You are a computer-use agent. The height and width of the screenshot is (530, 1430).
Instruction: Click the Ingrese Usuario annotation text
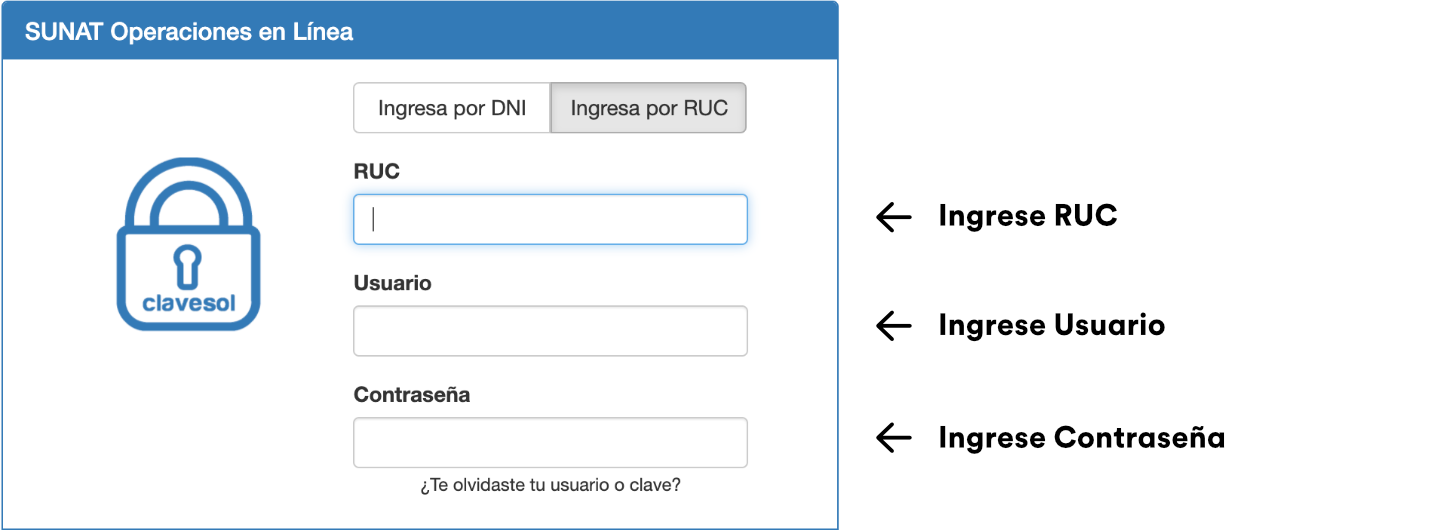click(1051, 326)
